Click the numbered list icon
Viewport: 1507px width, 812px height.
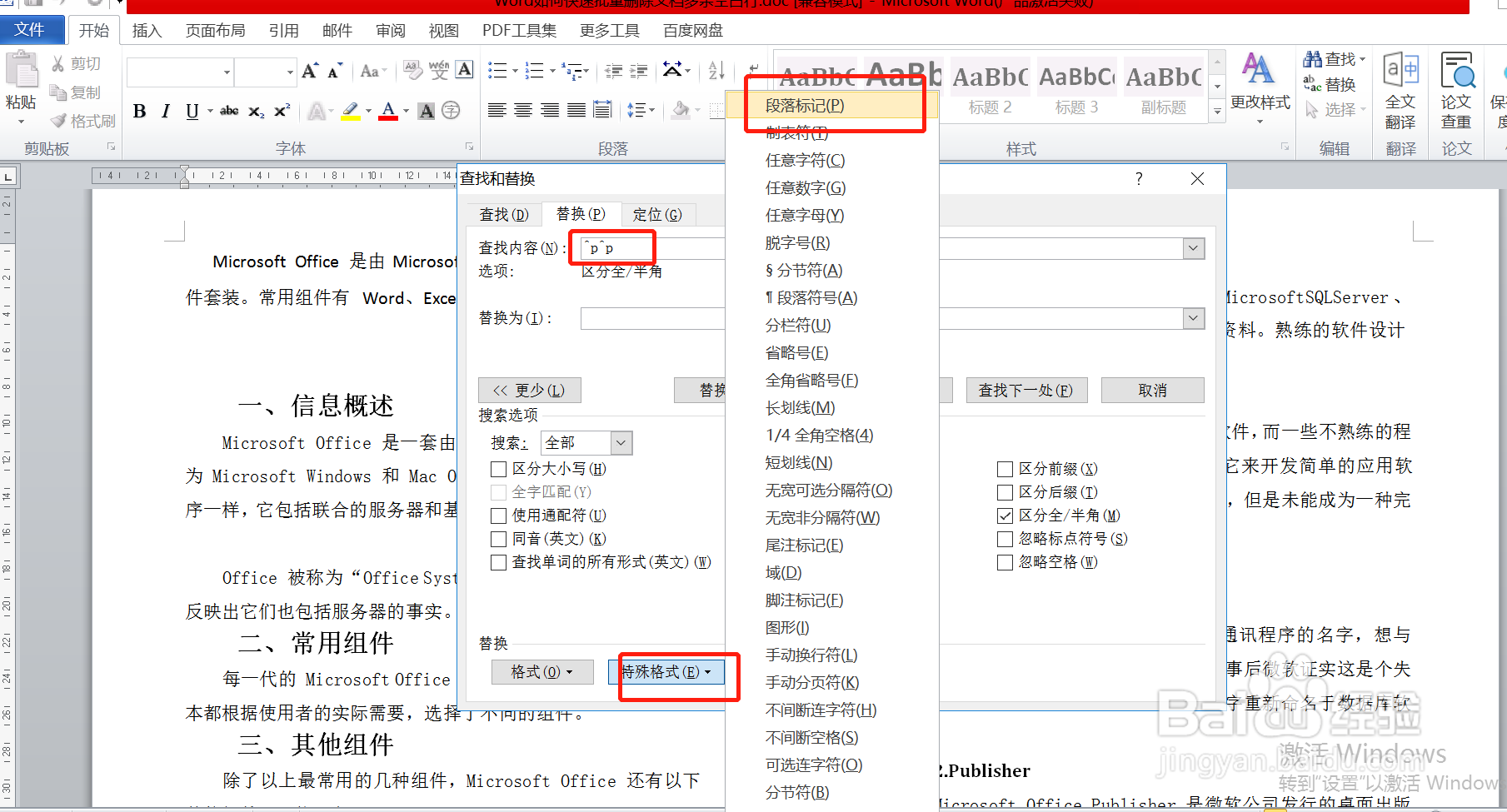[534, 71]
